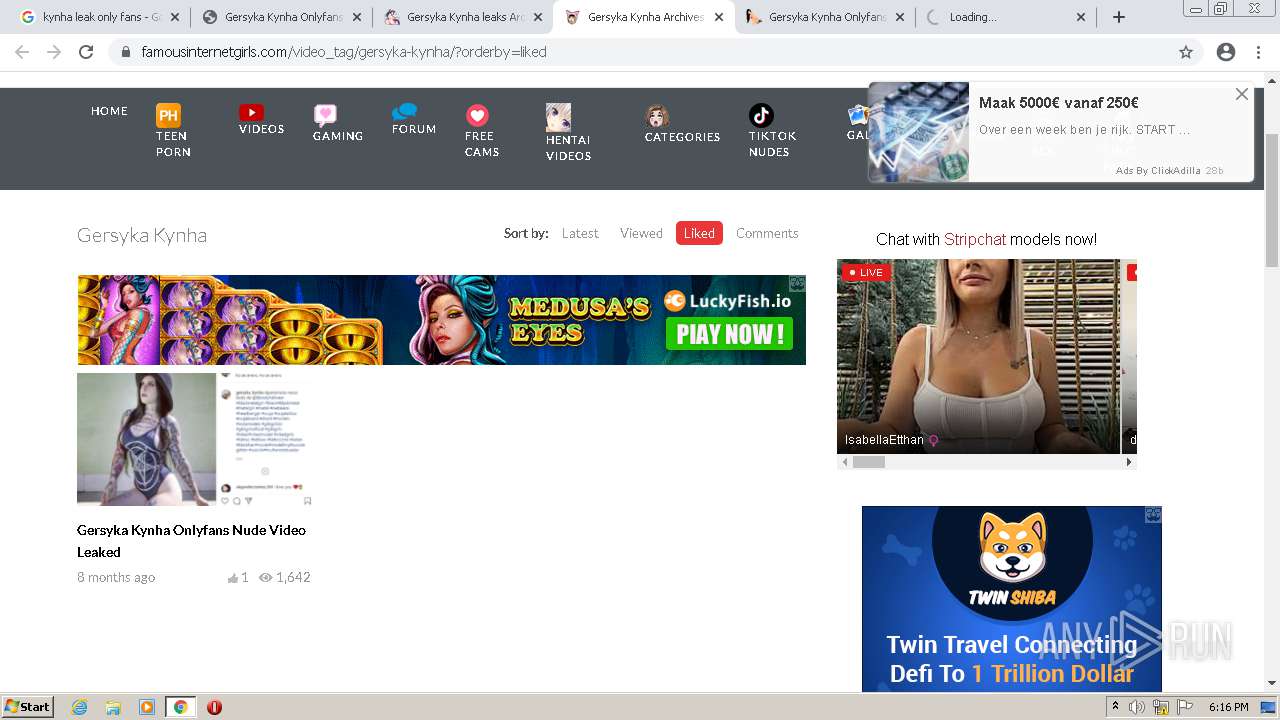Screen dimensions: 1280x720
Task: Click the red stop-sign taskbar icon
Action: pos(214,707)
